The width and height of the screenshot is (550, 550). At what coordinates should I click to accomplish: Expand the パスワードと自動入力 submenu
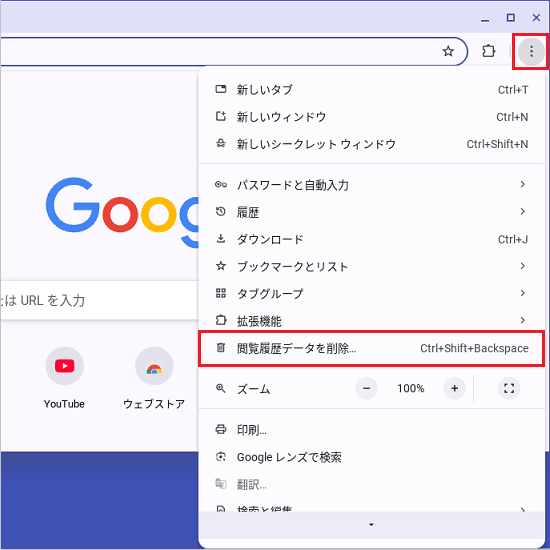(x=371, y=185)
